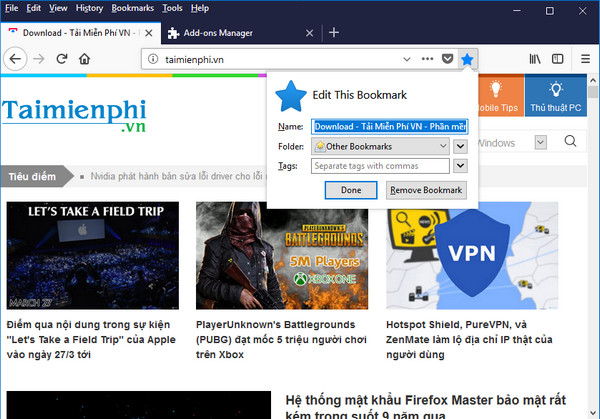Click the Nvidia driver news ticker link
Viewport: 600px width, 419px height.
tap(177, 176)
